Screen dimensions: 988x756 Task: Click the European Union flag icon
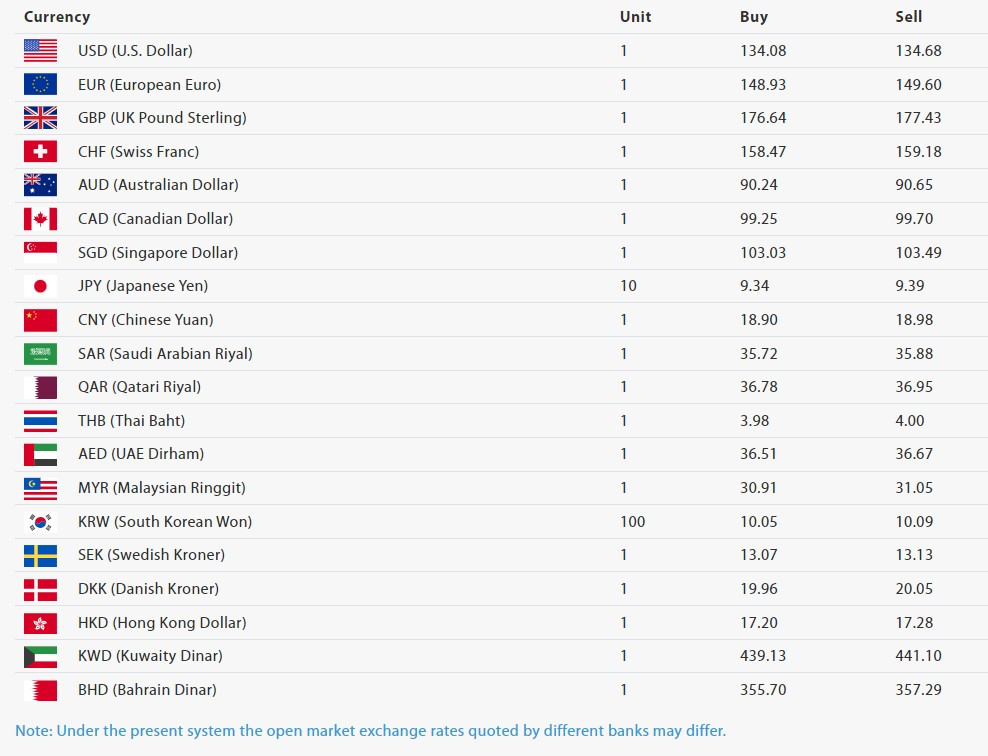pyautogui.click(x=40, y=84)
